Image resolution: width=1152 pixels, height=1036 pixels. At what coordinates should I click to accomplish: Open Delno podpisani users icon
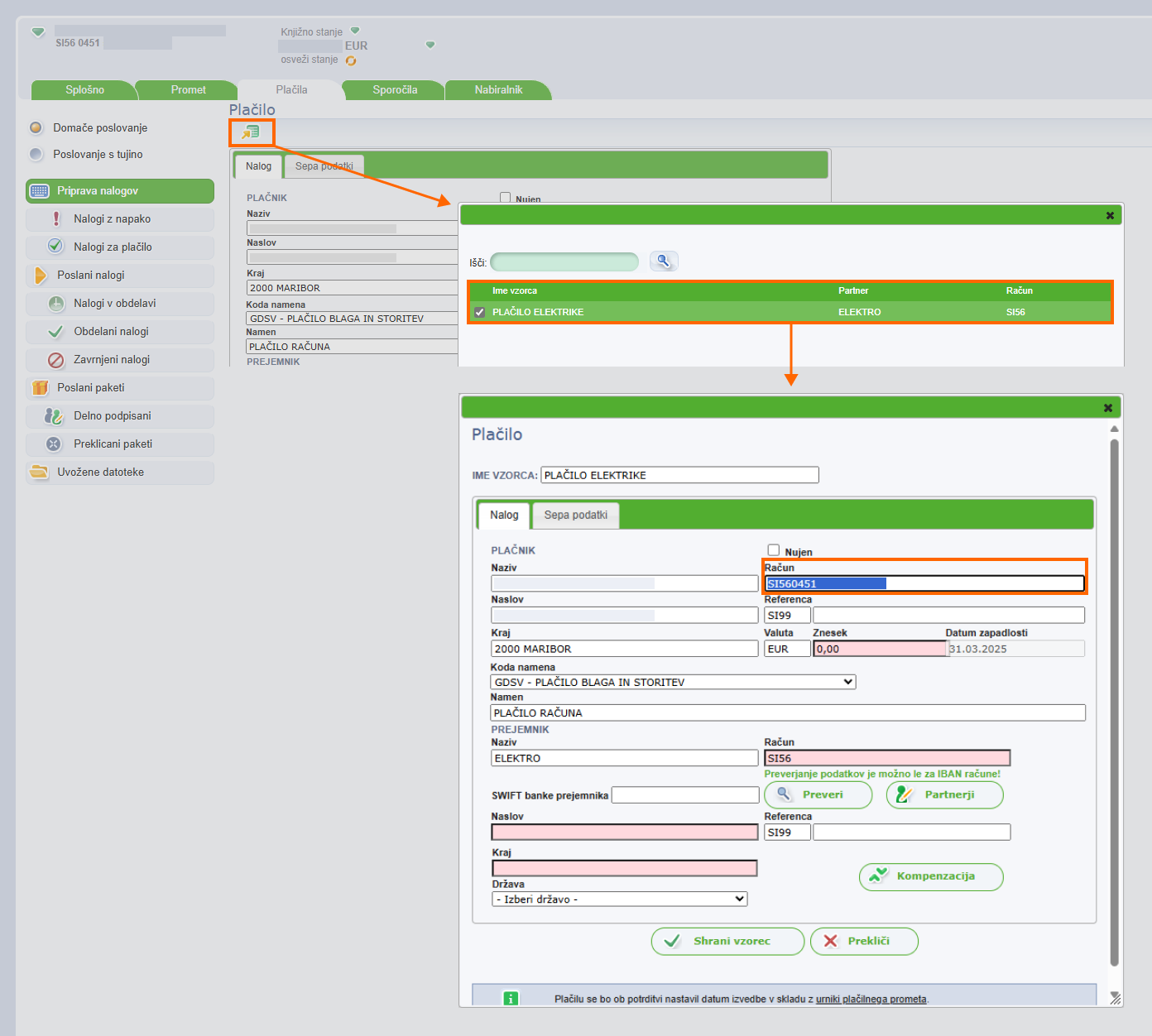tap(55, 416)
